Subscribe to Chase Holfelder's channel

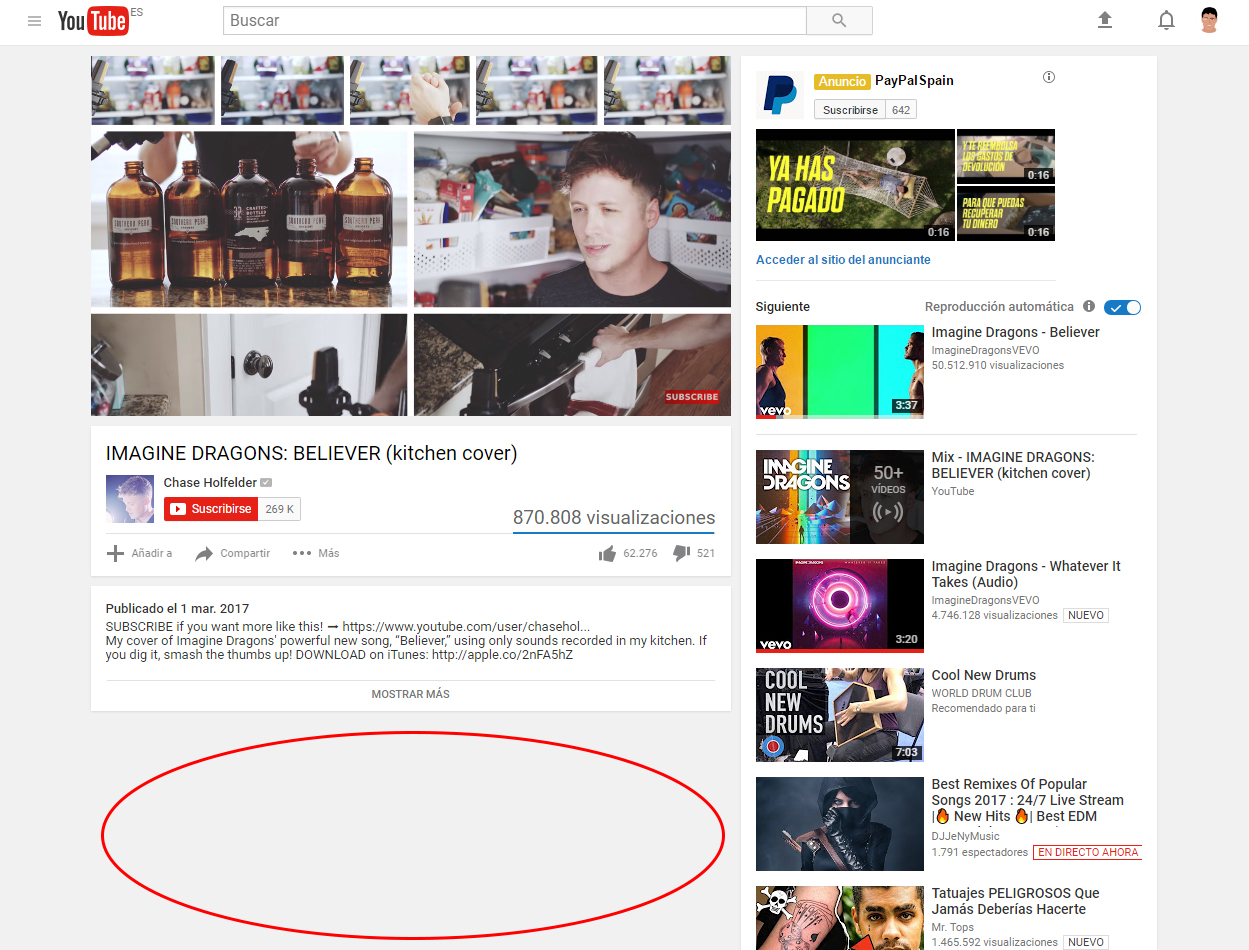(x=210, y=508)
